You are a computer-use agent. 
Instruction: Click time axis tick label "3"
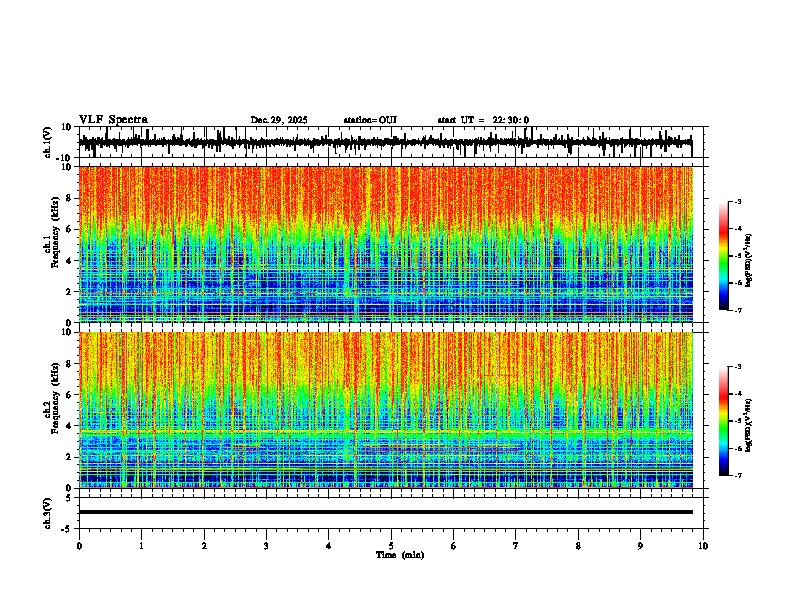point(266,546)
